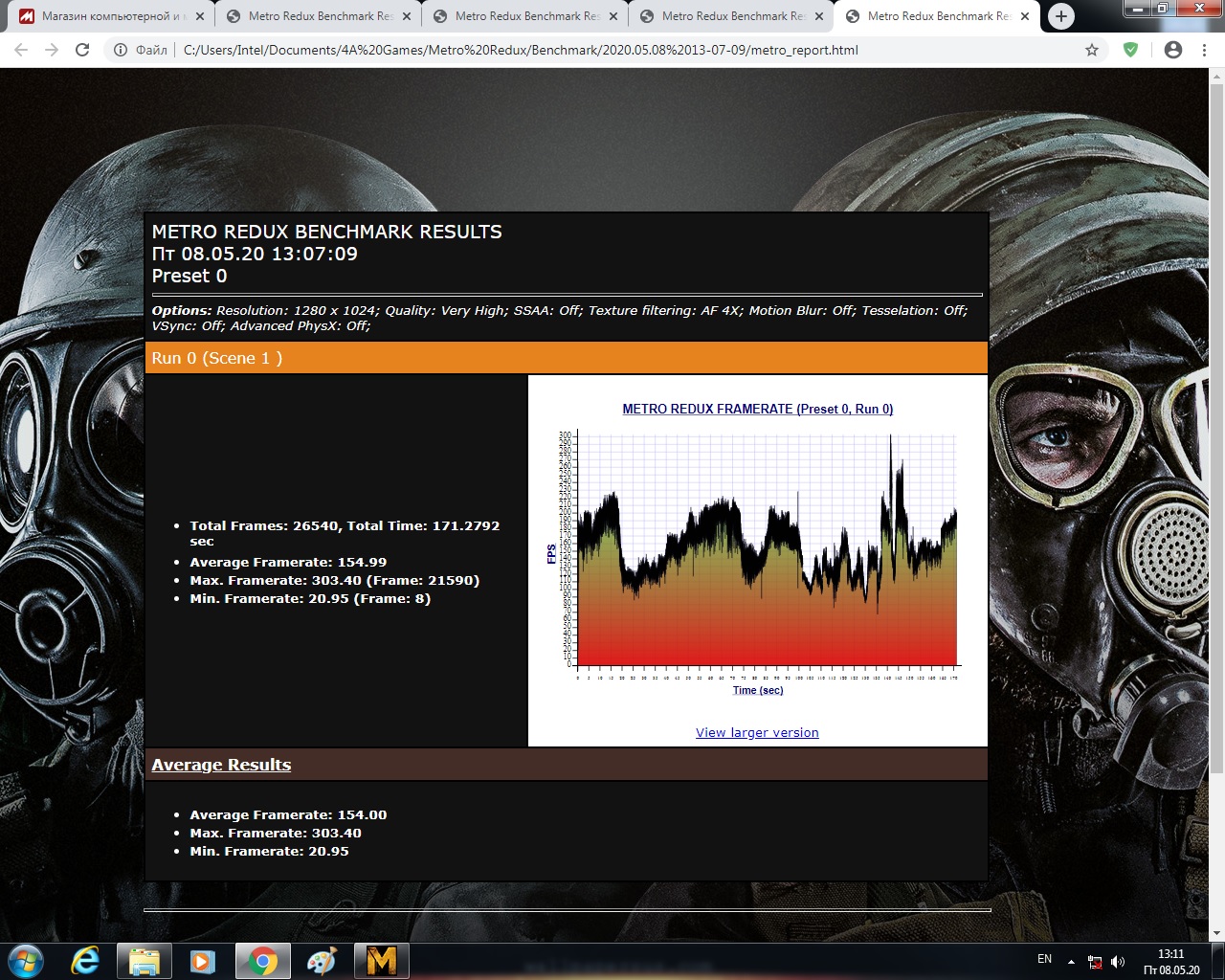Click the 'METRO REDUX BENCHMARK RESULTS' title
This screenshot has width=1225, height=980.
[x=327, y=232]
